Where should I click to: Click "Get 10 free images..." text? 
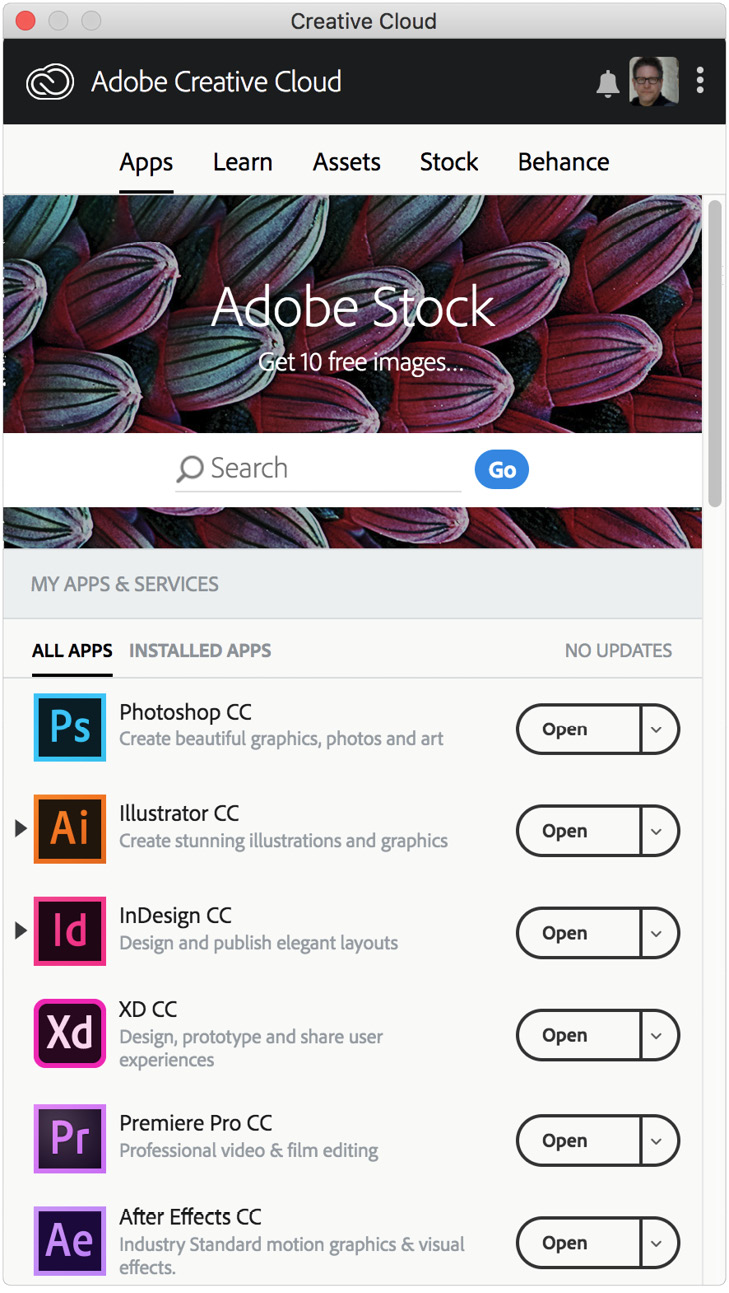coord(361,362)
